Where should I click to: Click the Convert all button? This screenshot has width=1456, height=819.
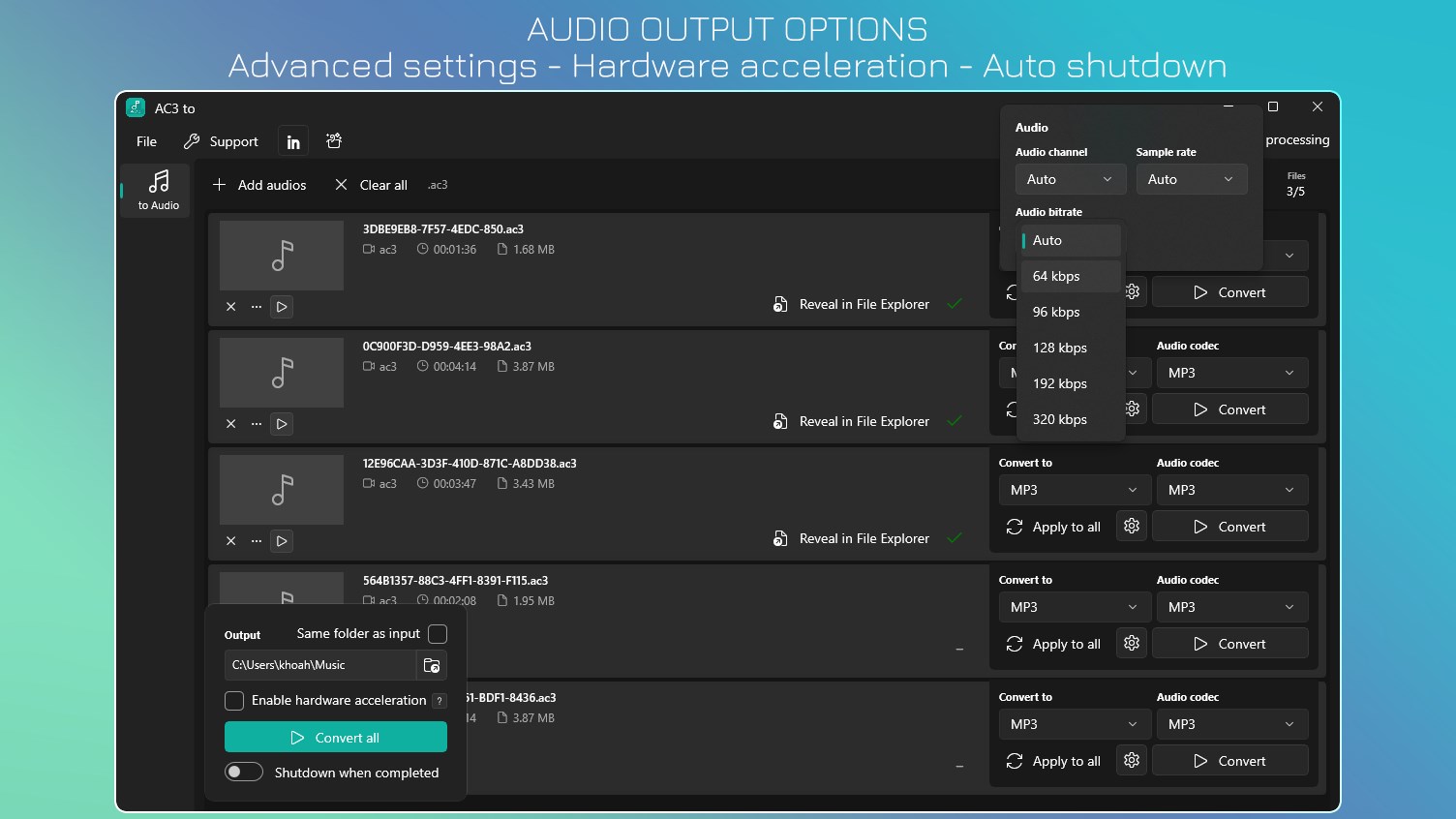(x=335, y=737)
